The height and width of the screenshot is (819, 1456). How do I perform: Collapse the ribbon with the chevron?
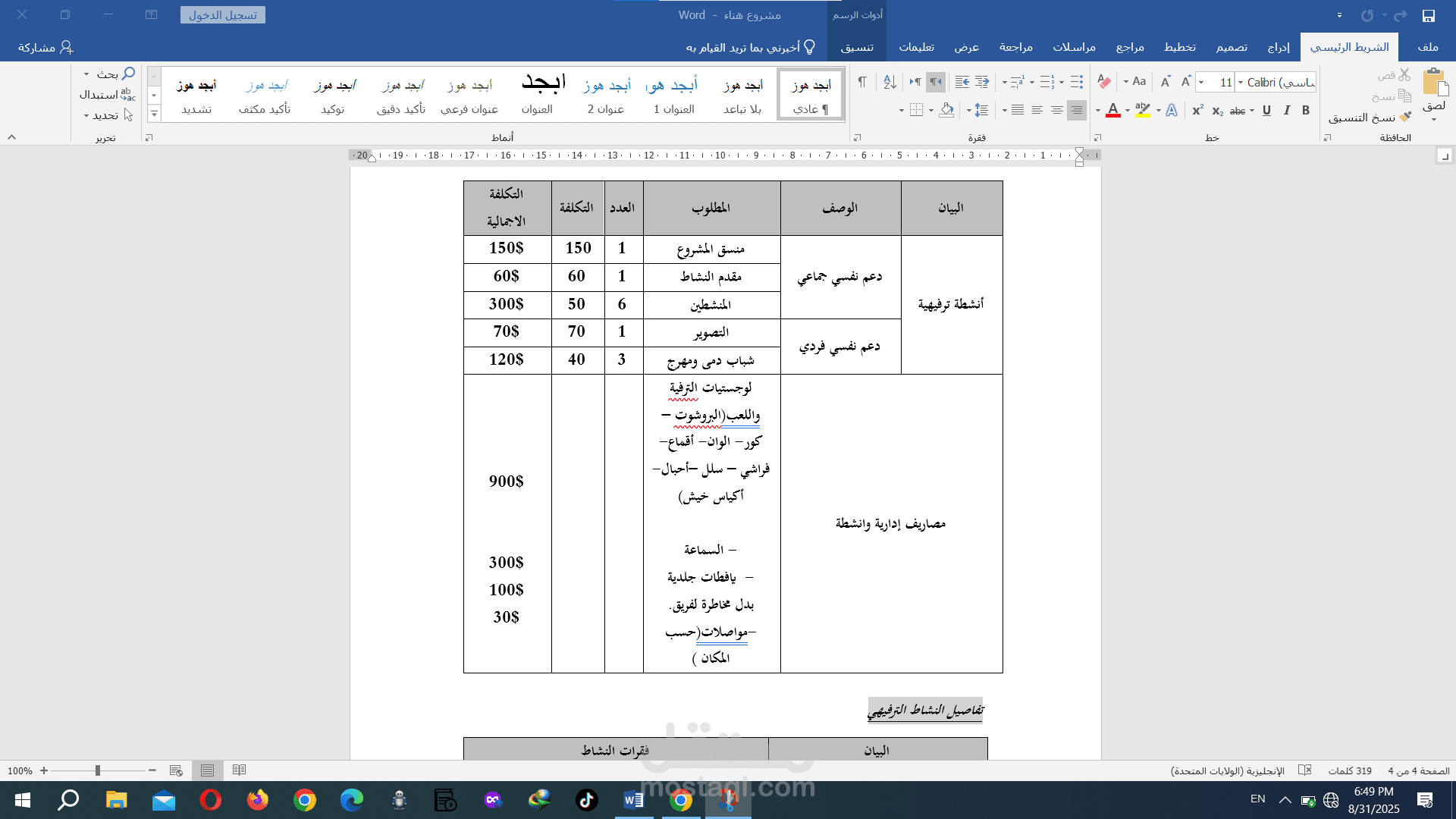11,137
